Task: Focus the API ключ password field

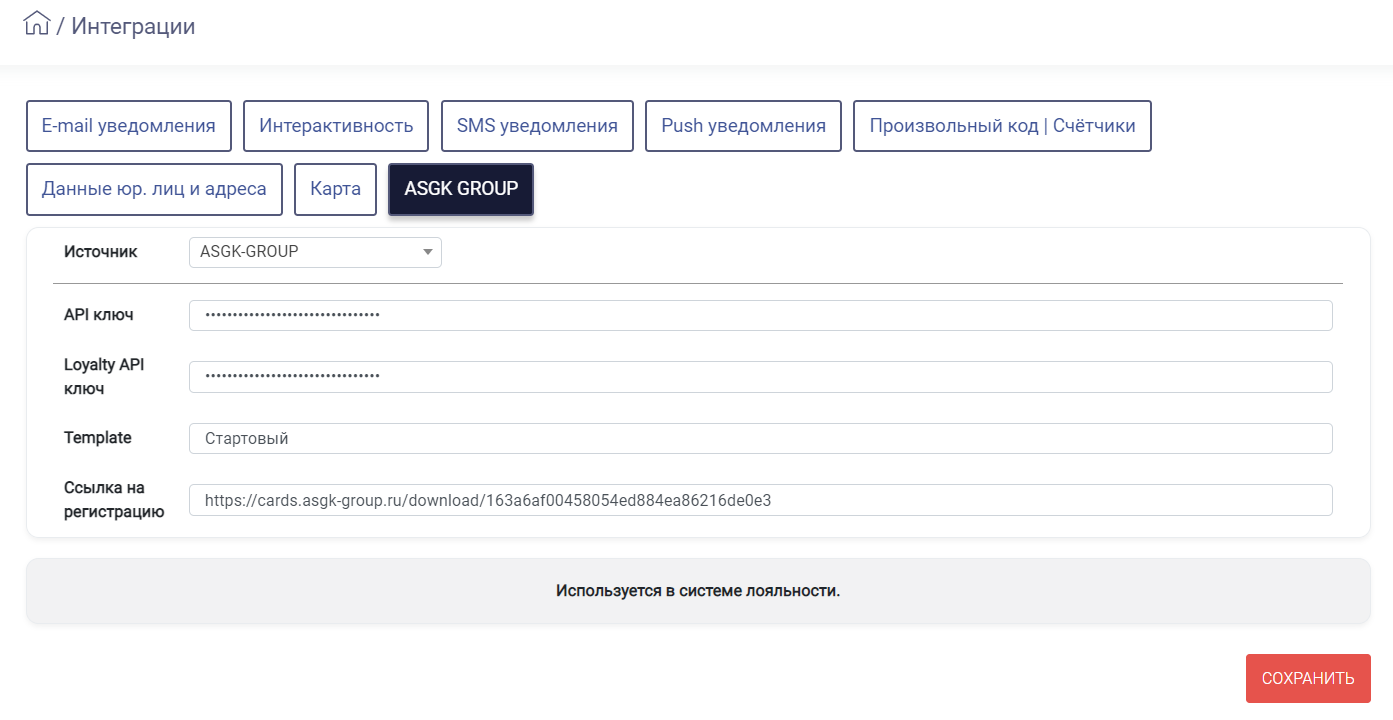Action: (760, 315)
